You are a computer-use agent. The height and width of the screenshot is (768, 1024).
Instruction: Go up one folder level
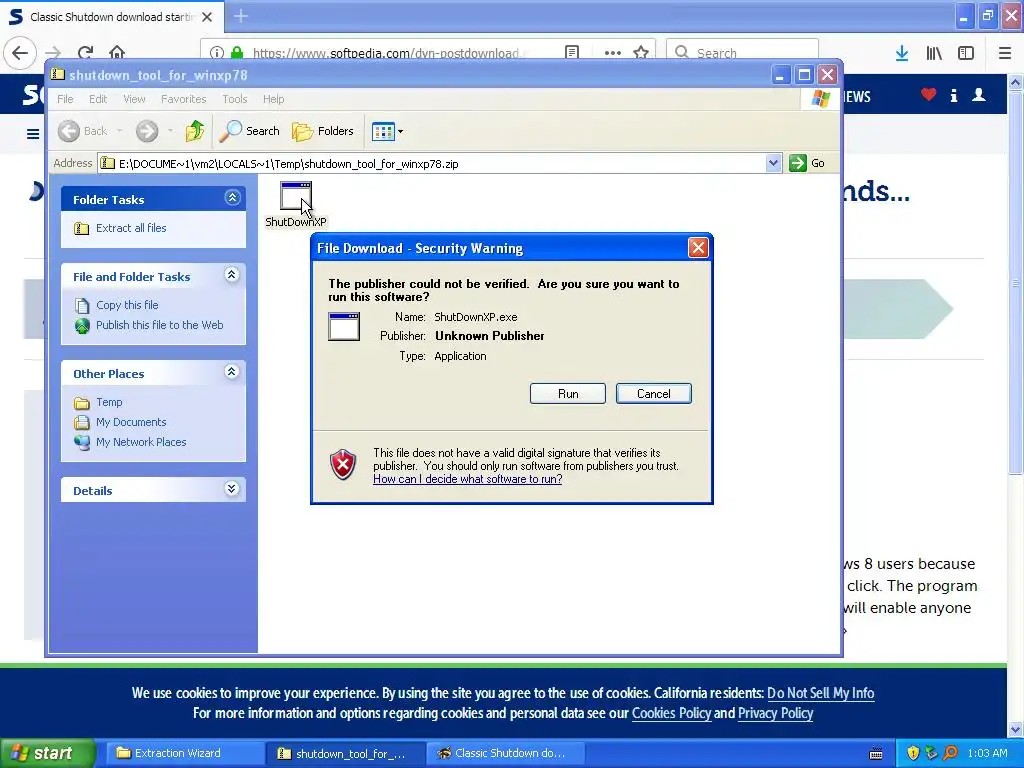pos(194,131)
